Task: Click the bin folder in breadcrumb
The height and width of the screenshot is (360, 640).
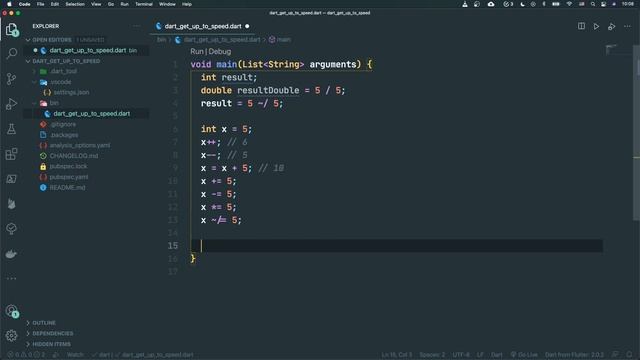Action: [162, 40]
